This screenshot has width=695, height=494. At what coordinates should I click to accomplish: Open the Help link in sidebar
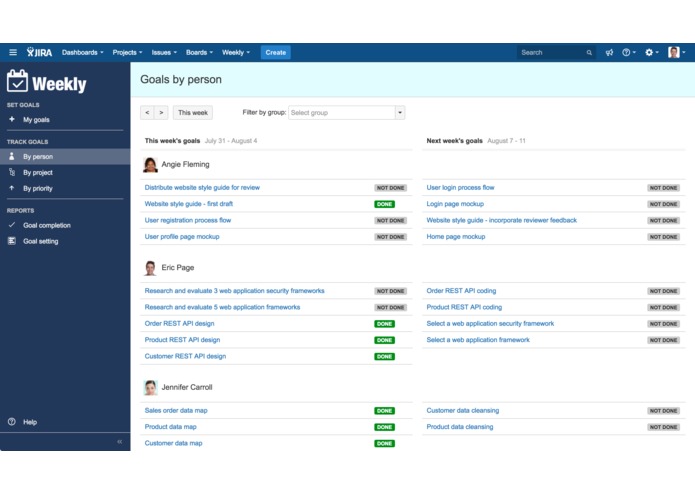(30, 422)
